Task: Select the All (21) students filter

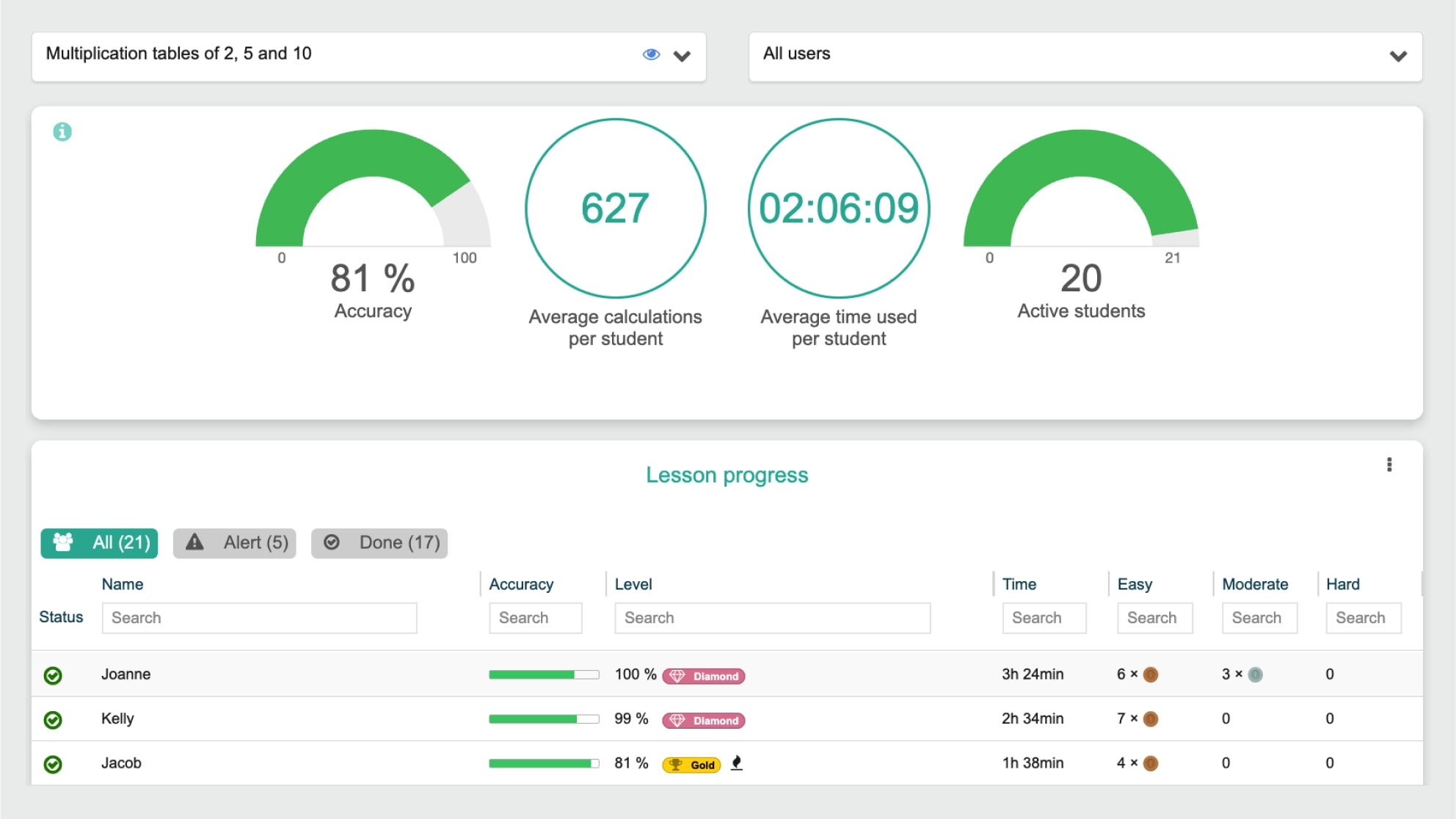Action: click(x=100, y=543)
